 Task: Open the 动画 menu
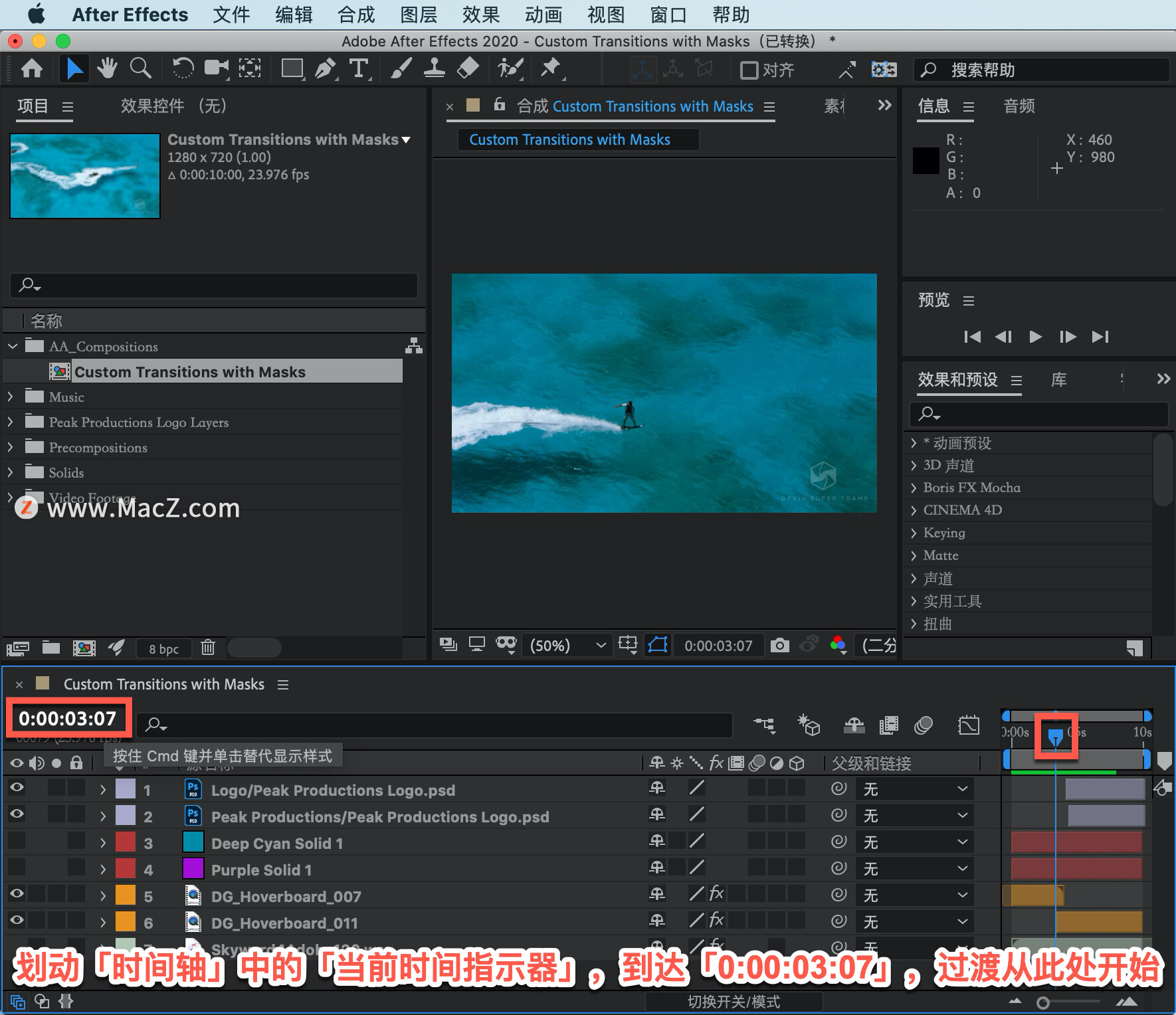[x=543, y=14]
